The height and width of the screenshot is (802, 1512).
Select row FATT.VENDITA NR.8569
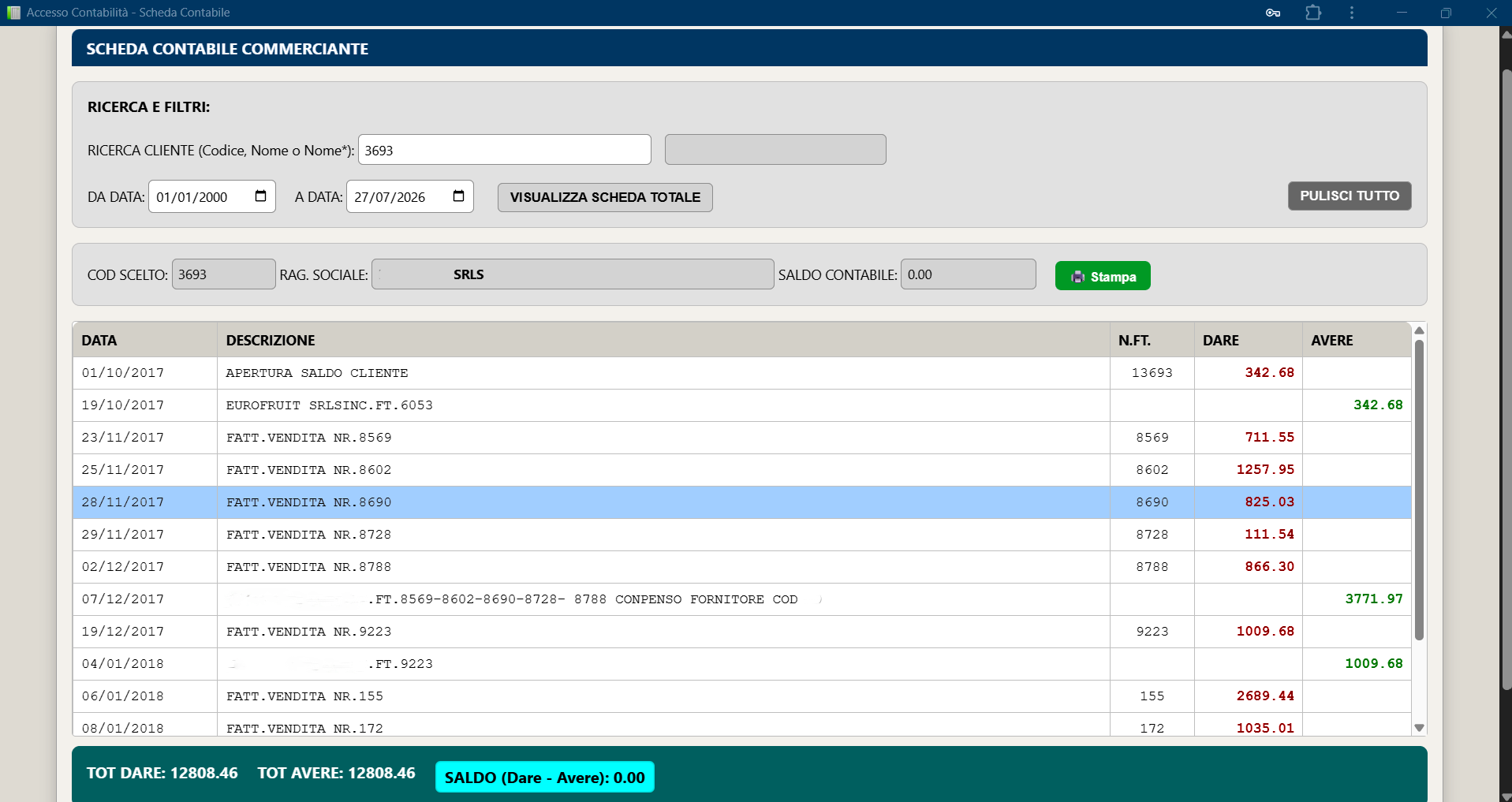pos(742,438)
